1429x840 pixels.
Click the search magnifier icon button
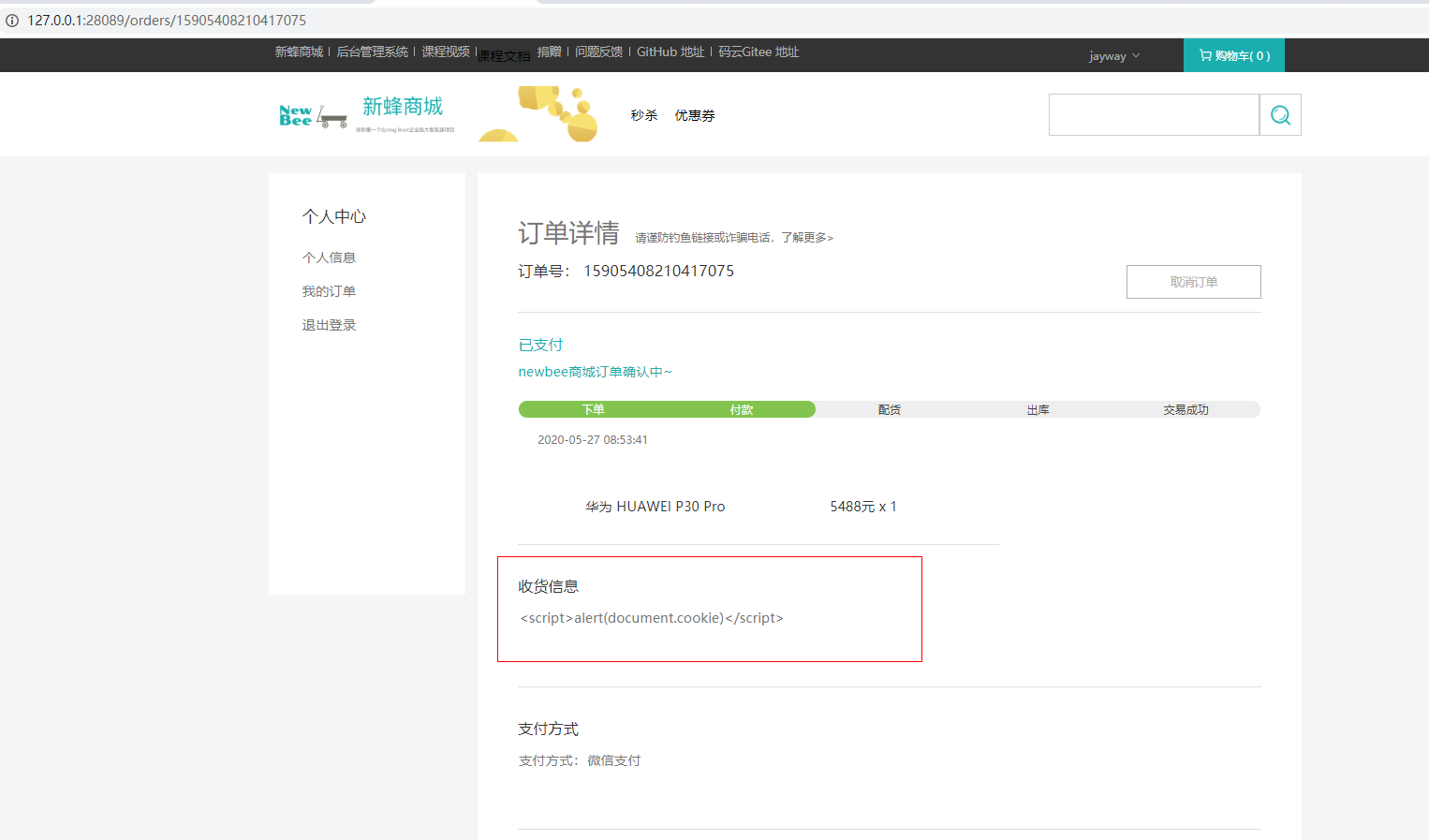(x=1280, y=115)
